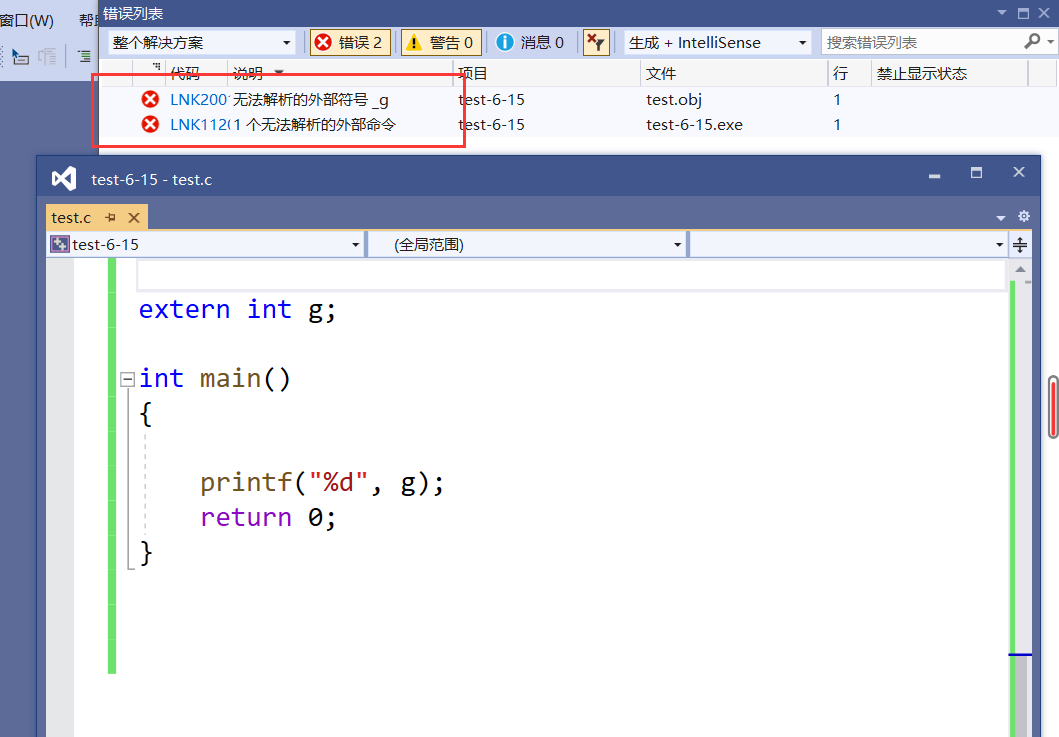Open the 生成 + IntelliSense dropdown
Screen dimensions: 1059x737
click(717, 43)
